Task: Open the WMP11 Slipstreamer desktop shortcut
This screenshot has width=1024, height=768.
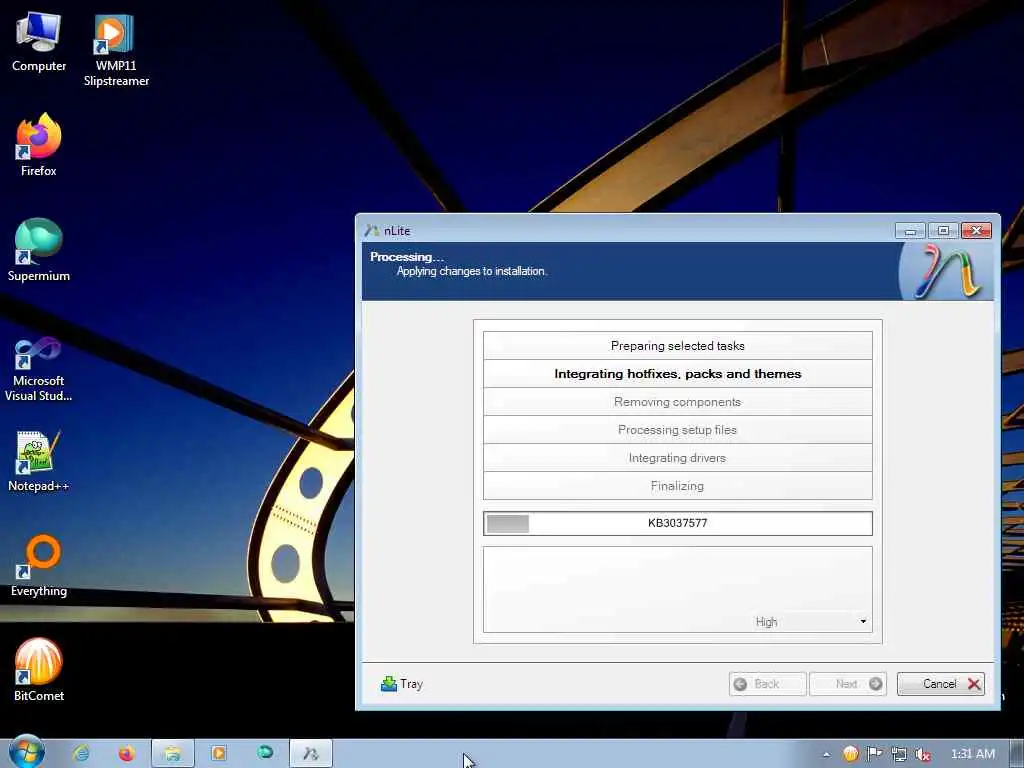Action: coord(116,50)
